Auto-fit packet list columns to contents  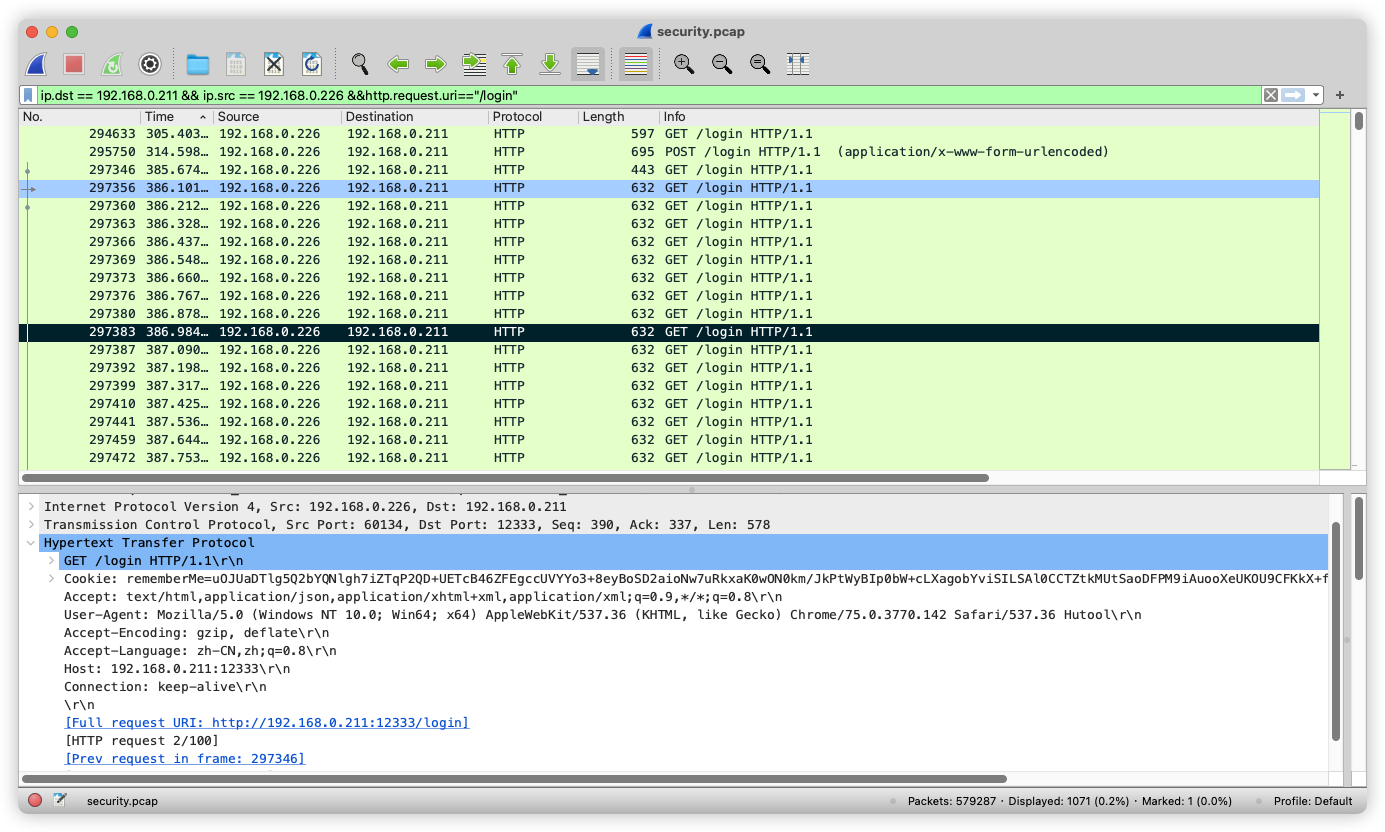[x=798, y=64]
